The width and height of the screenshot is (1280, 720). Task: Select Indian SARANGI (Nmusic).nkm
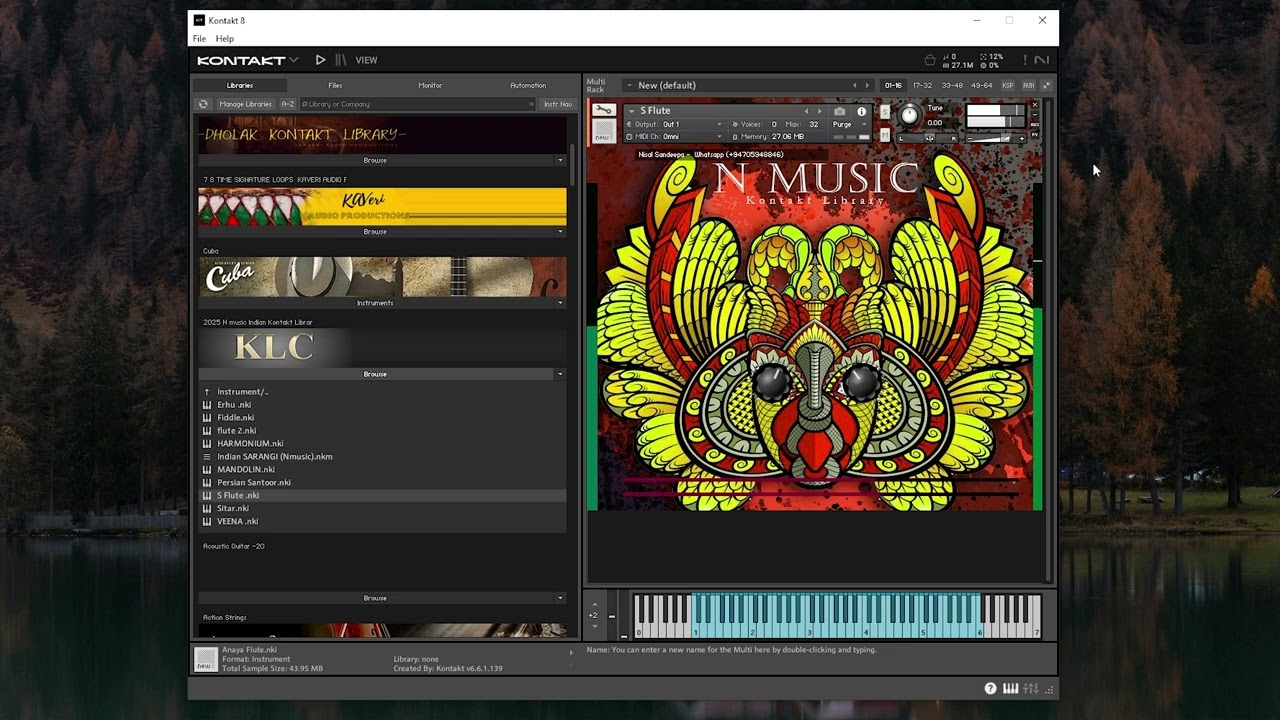382,456
